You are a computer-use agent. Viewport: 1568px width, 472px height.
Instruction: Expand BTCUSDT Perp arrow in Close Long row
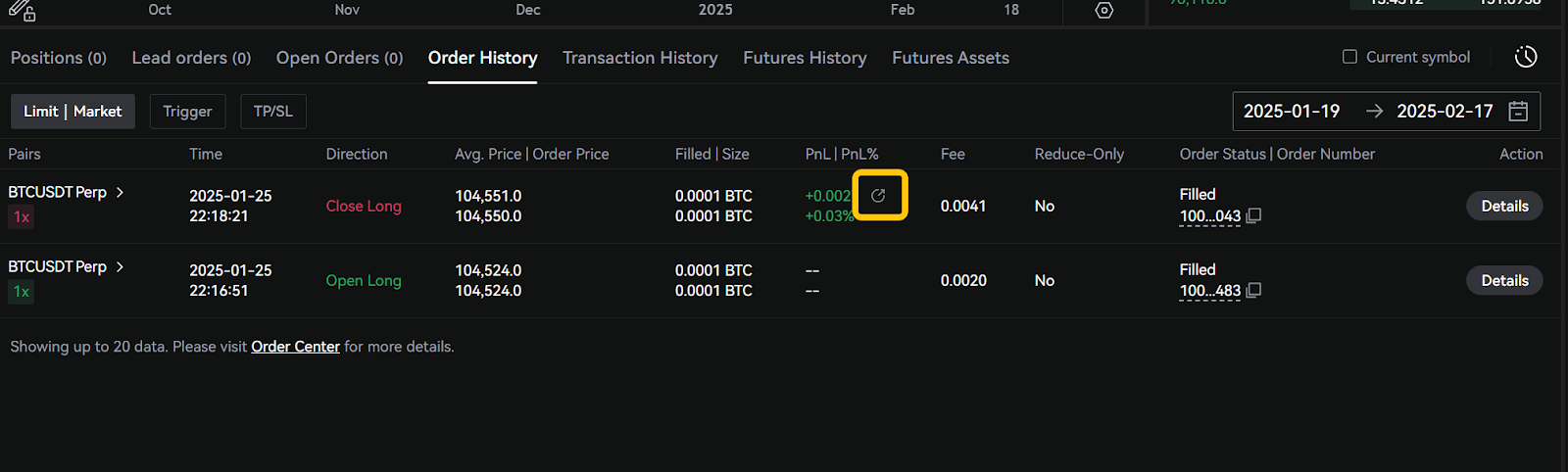(x=120, y=192)
